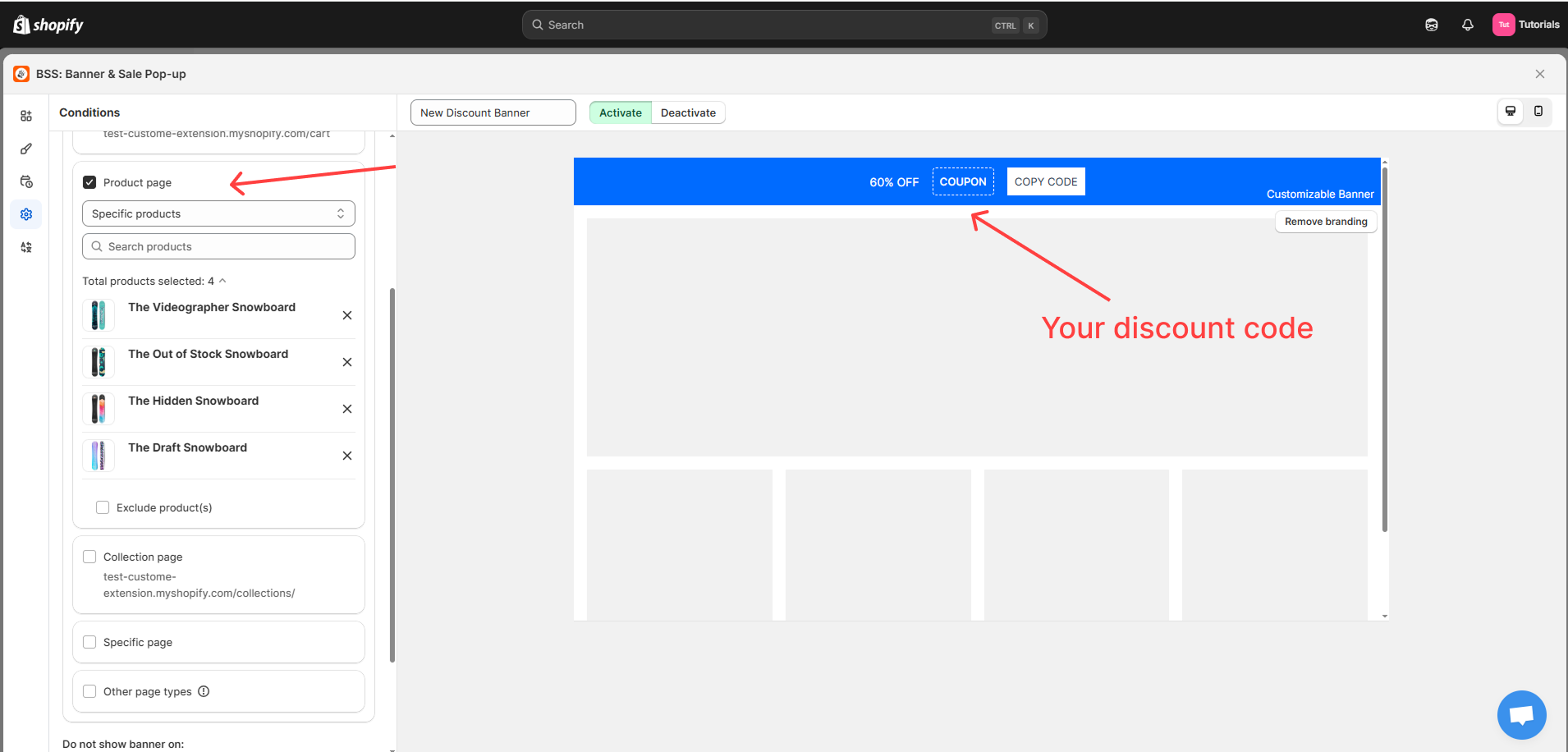Open the translation sidebar icon
1568x752 pixels.
click(x=26, y=247)
